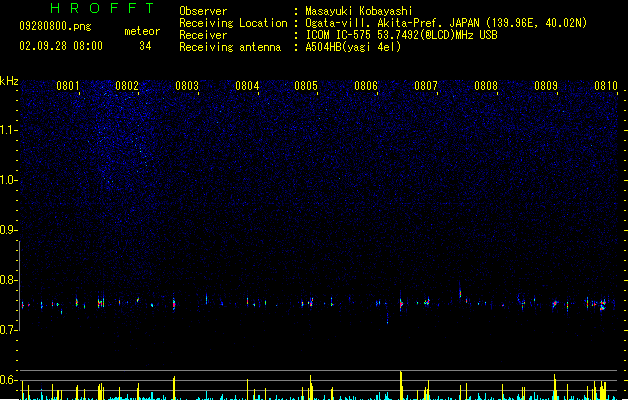This screenshot has height=400, width=629.
Task: Click the 1.0 kHz axis label
Action: tap(9, 180)
